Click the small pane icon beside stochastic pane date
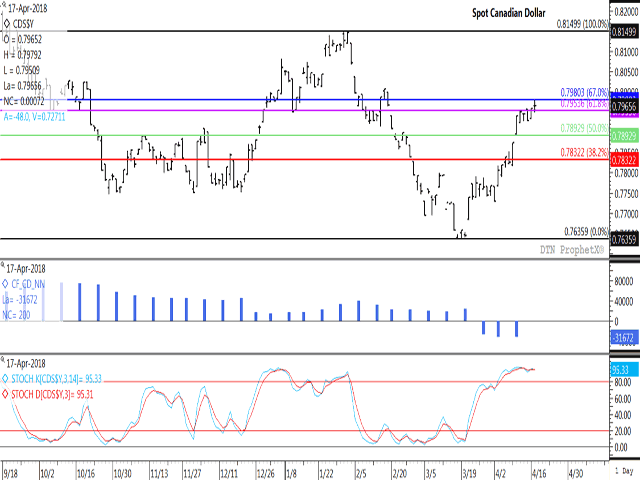This screenshot has width=640, height=480. pyautogui.click(x=3, y=360)
